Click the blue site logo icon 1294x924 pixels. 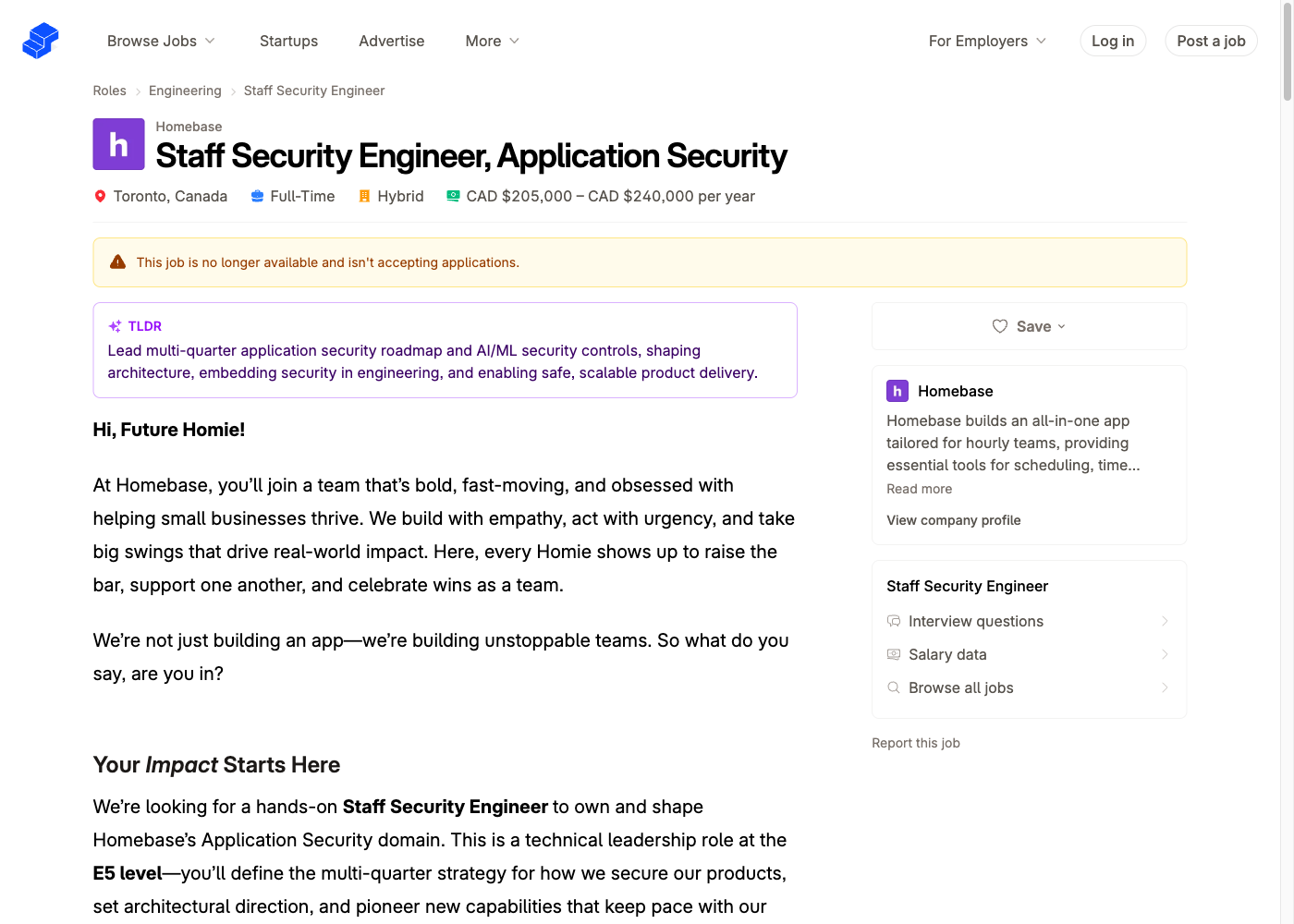(x=41, y=41)
